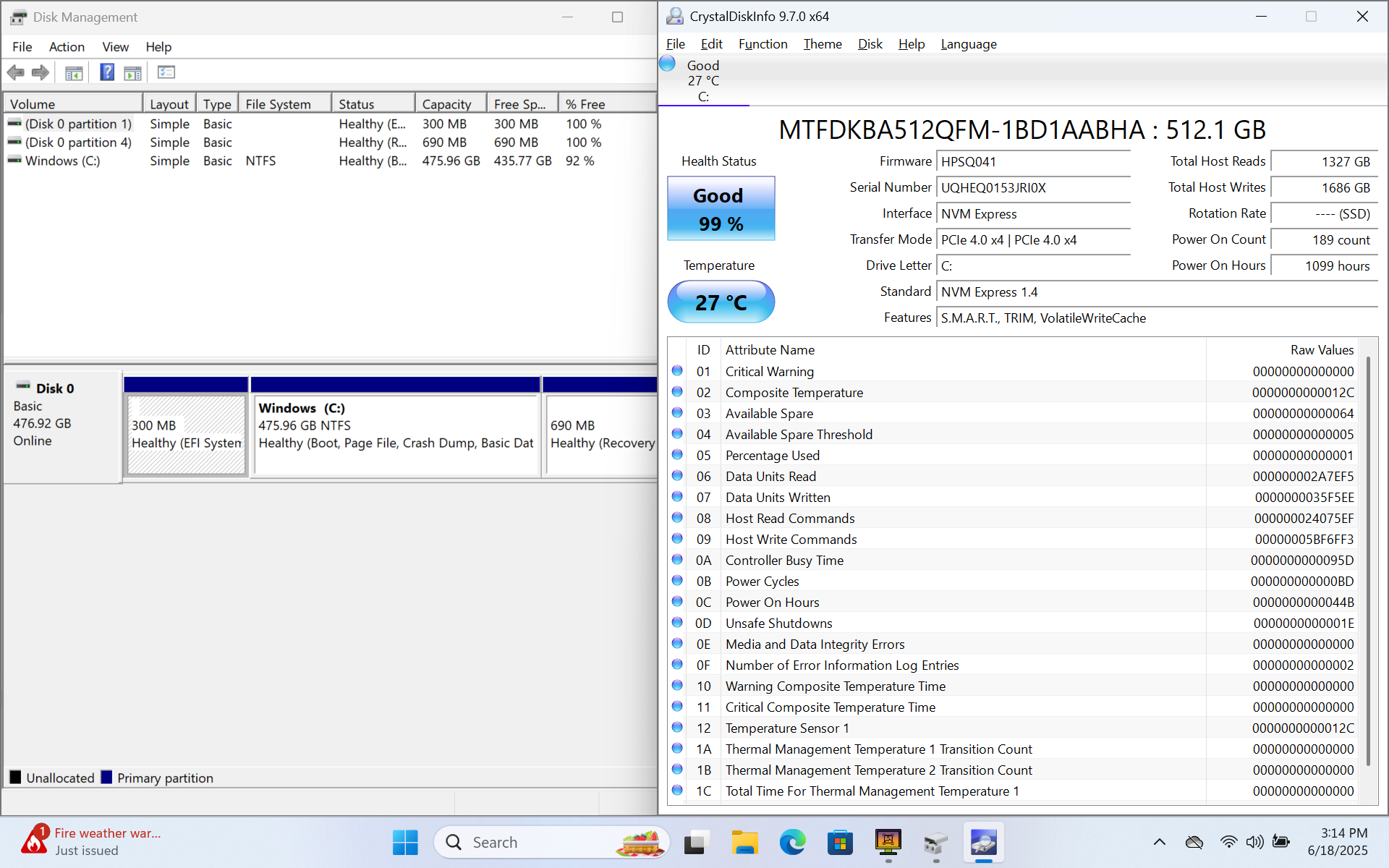
Task: Open File Explorer from the taskbar
Action: (x=744, y=843)
